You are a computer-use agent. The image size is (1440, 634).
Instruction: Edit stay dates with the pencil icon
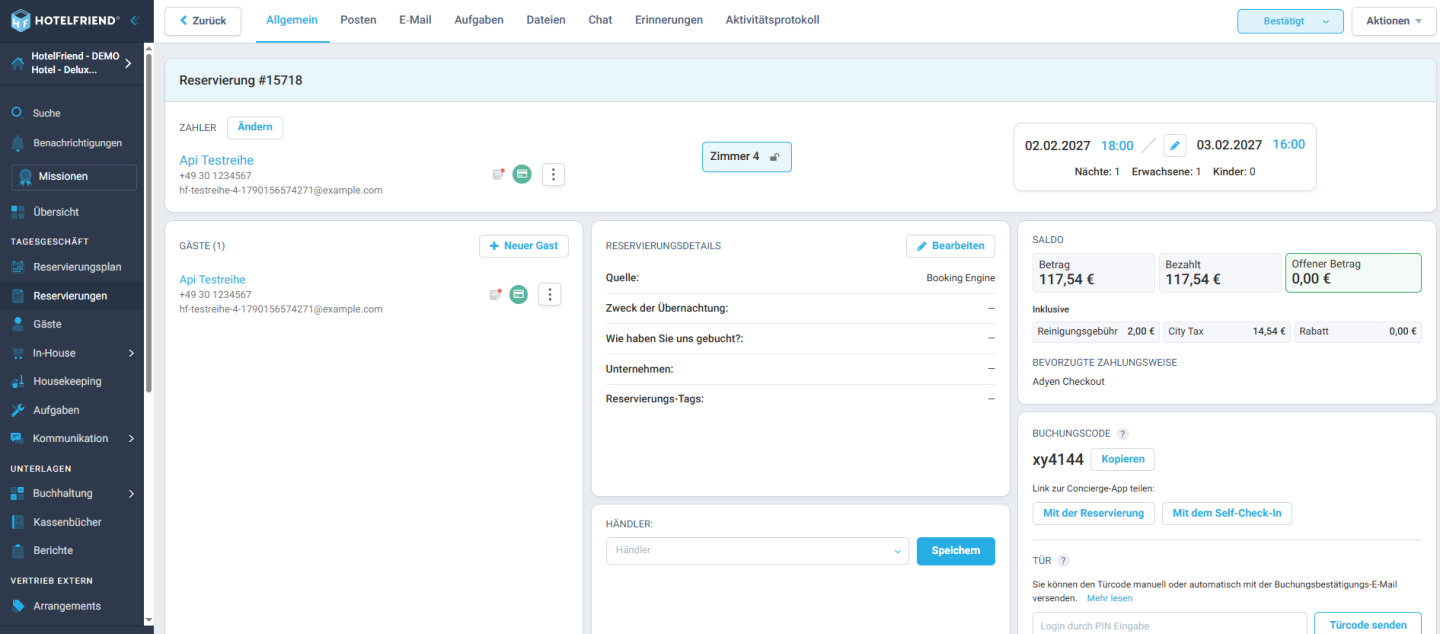pyautogui.click(x=1175, y=145)
